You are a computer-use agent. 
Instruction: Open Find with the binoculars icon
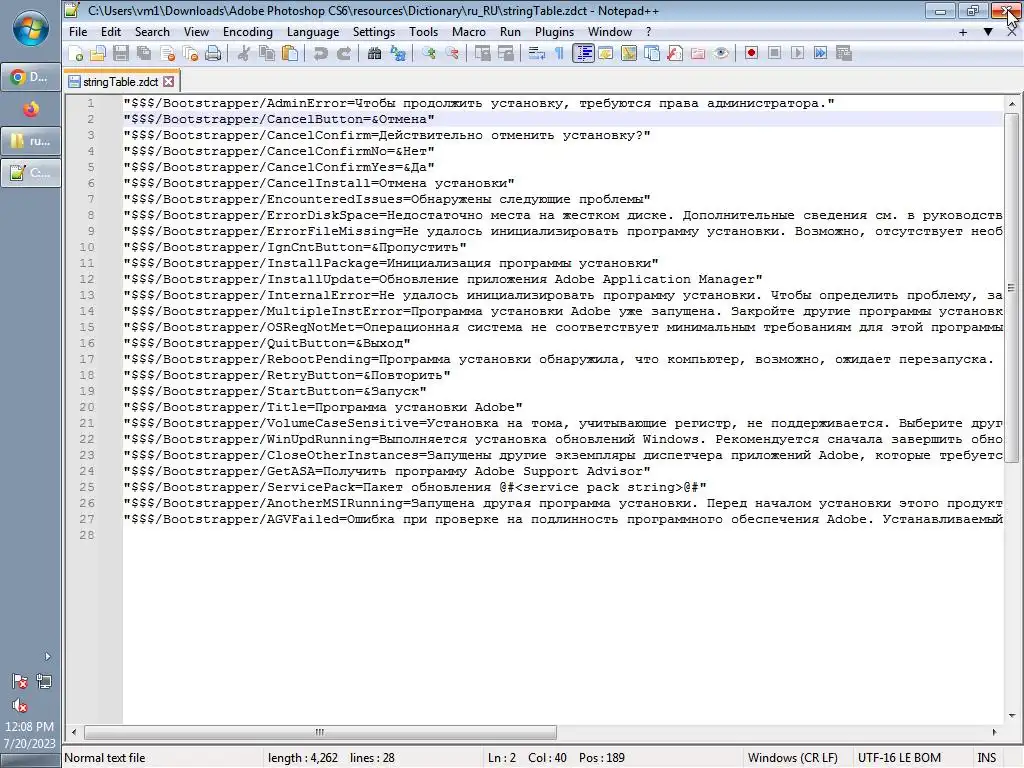coord(374,54)
